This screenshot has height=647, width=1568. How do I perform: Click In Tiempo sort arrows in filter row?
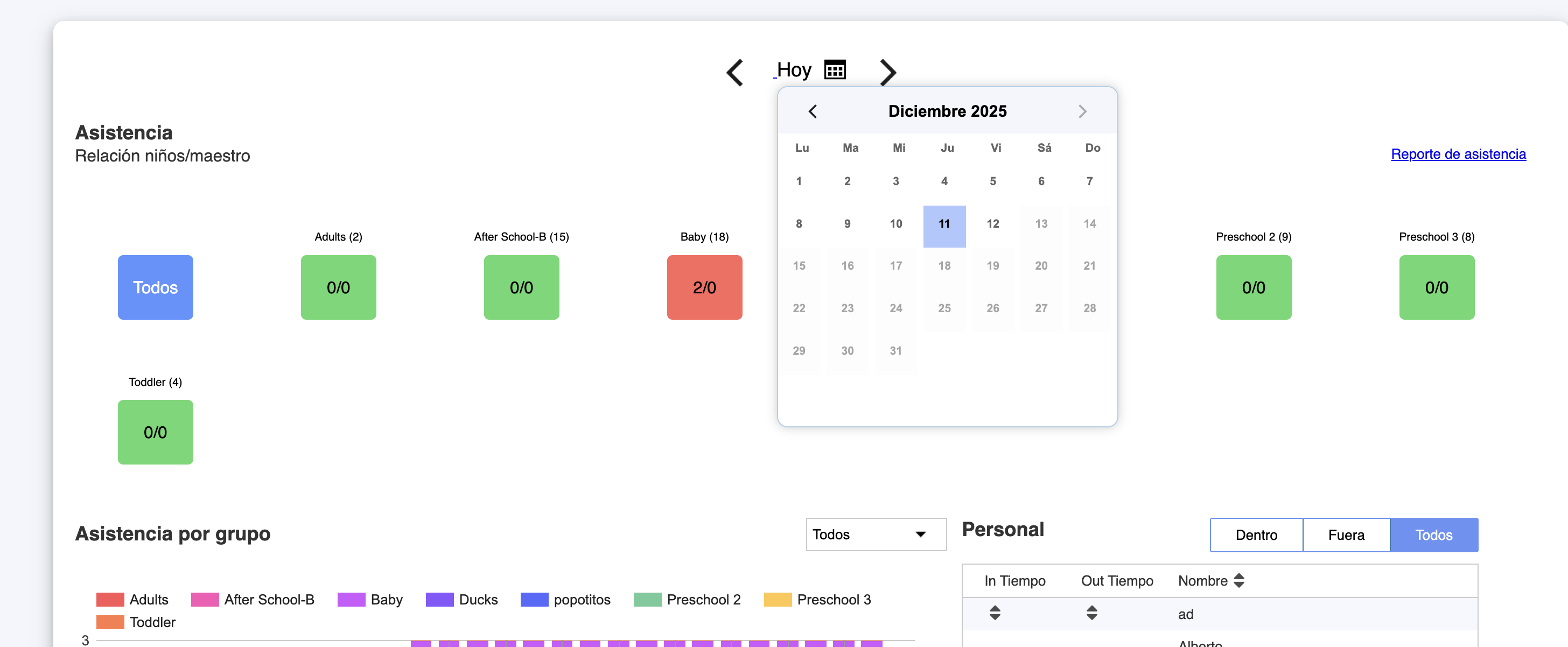995,613
